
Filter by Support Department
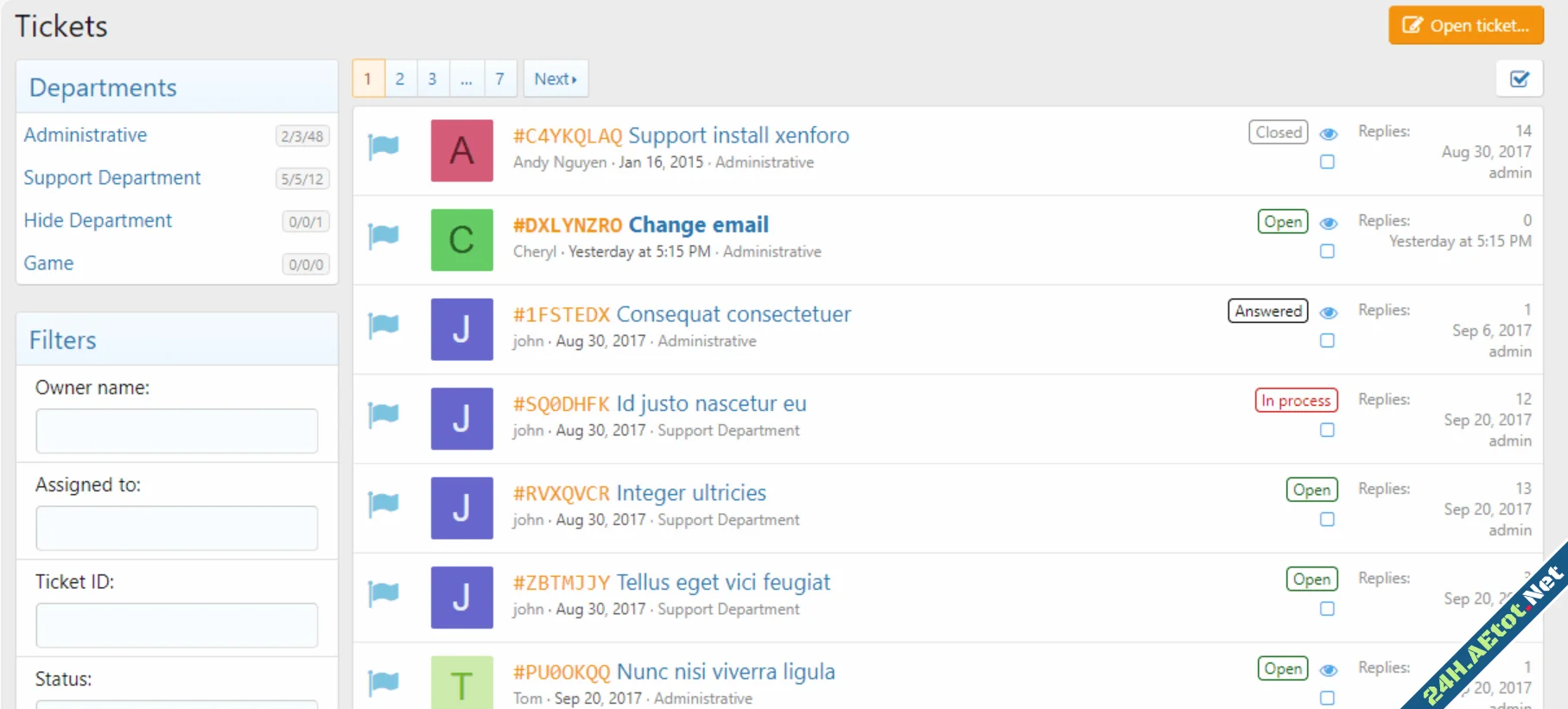(x=112, y=178)
